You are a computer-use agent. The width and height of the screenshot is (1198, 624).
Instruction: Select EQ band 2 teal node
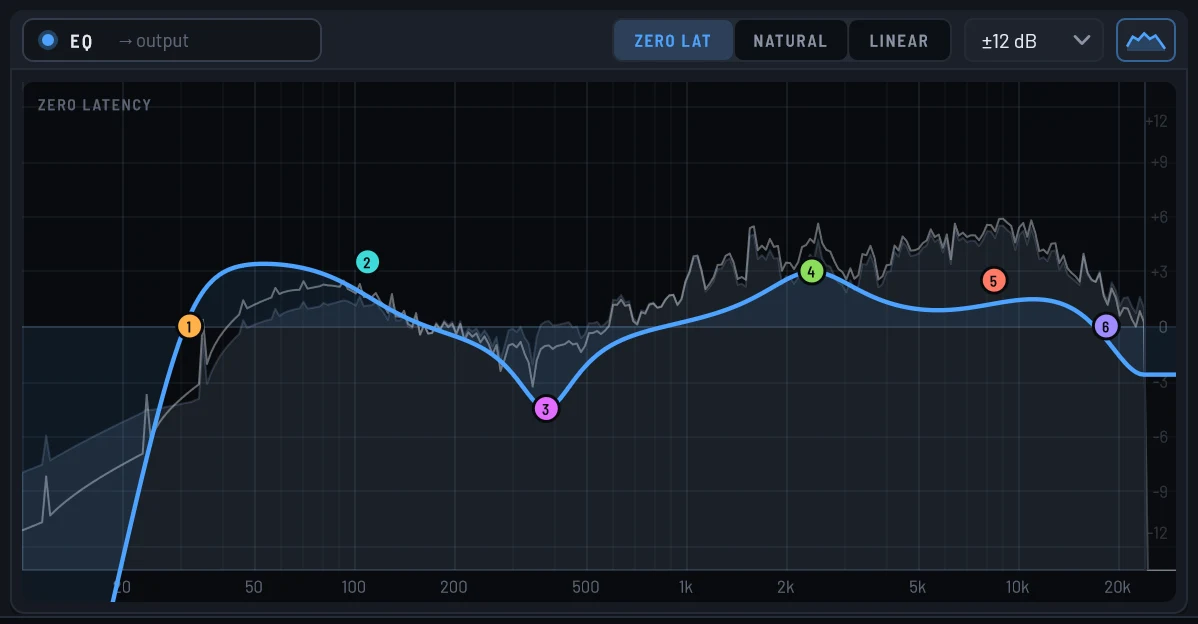click(367, 263)
